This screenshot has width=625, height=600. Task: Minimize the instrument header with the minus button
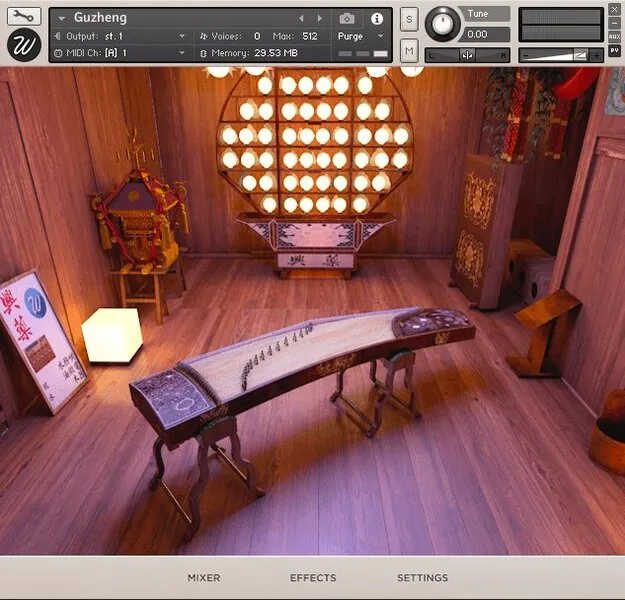[x=614, y=23]
